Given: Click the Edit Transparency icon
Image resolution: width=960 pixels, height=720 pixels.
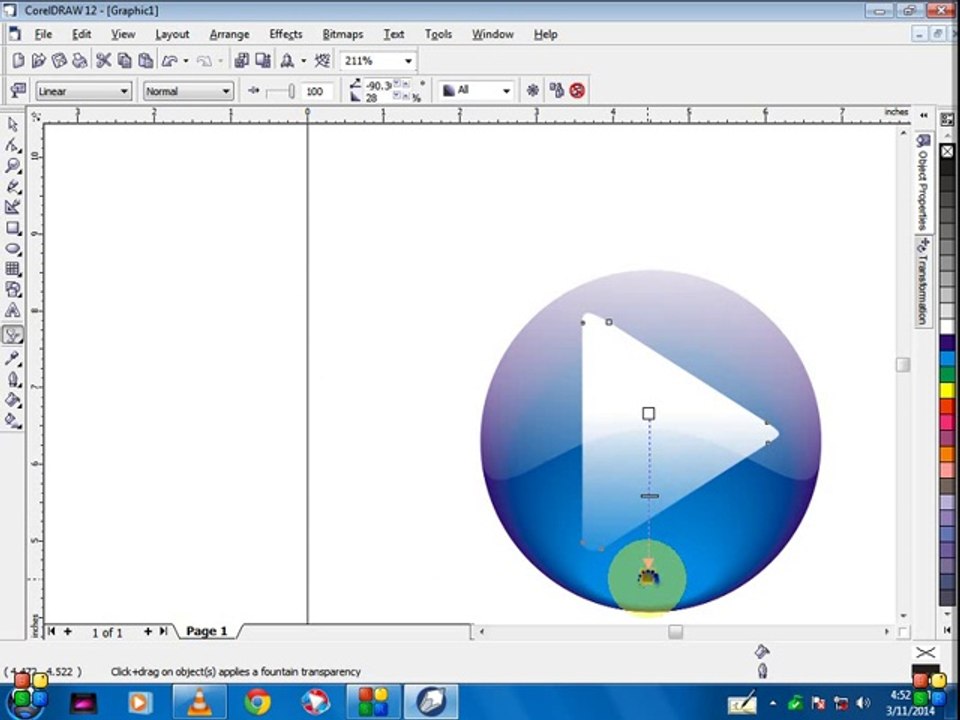Looking at the screenshot, I should coord(18,91).
